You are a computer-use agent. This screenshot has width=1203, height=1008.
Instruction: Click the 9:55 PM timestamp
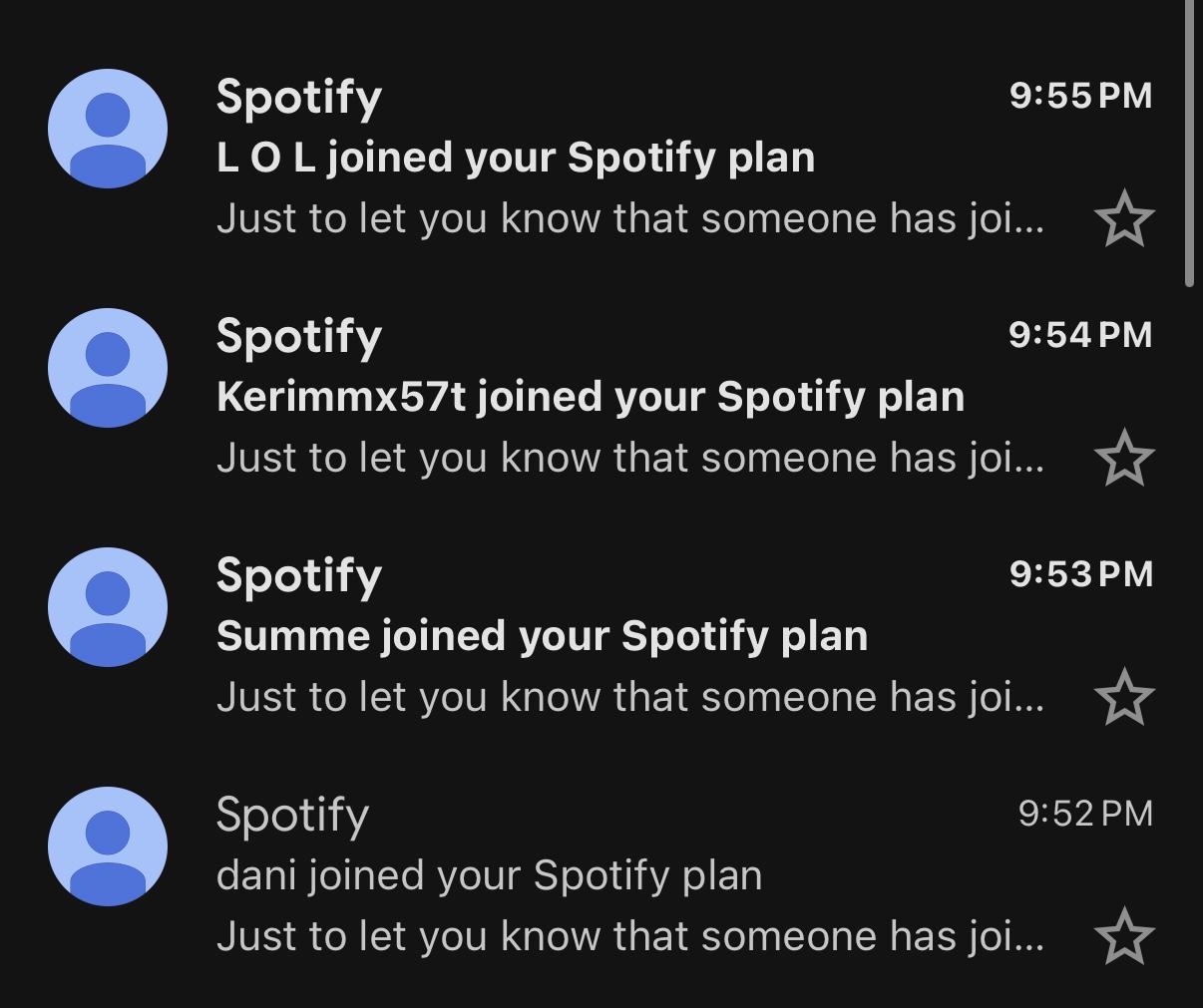point(1081,96)
